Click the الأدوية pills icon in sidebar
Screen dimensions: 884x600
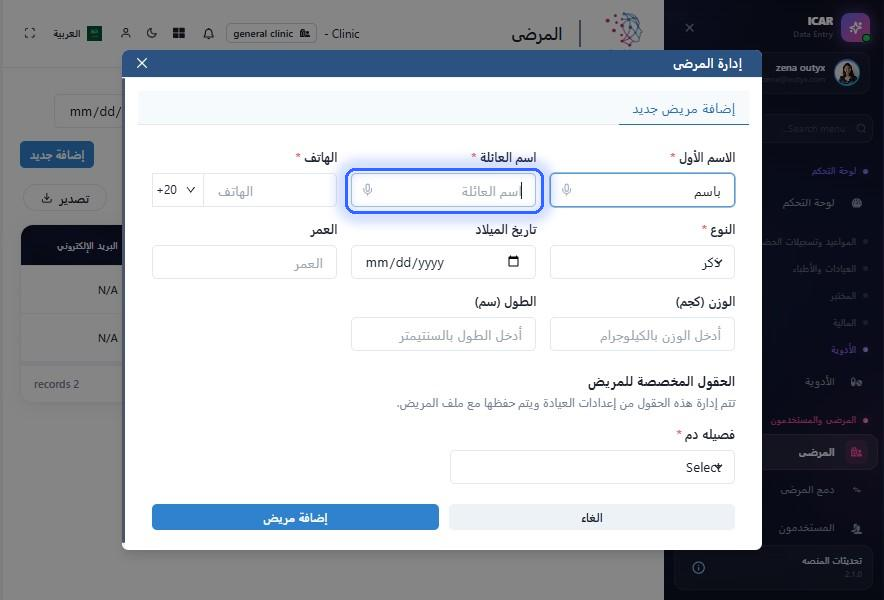[x=856, y=382]
